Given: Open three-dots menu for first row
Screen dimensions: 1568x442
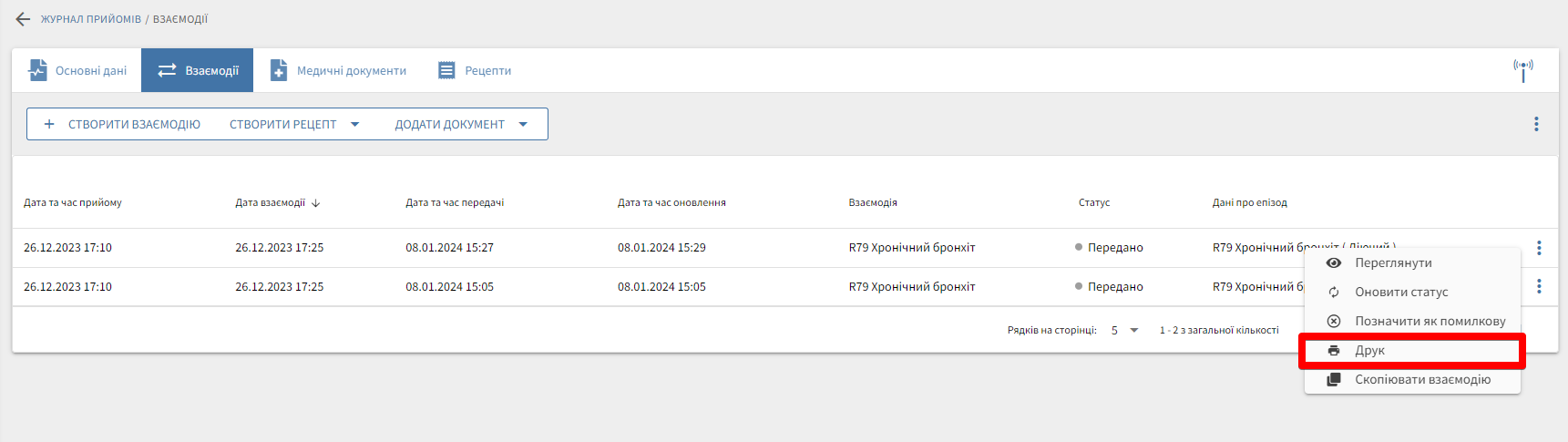Looking at the screenshot, I should [x=1539, y=247].
